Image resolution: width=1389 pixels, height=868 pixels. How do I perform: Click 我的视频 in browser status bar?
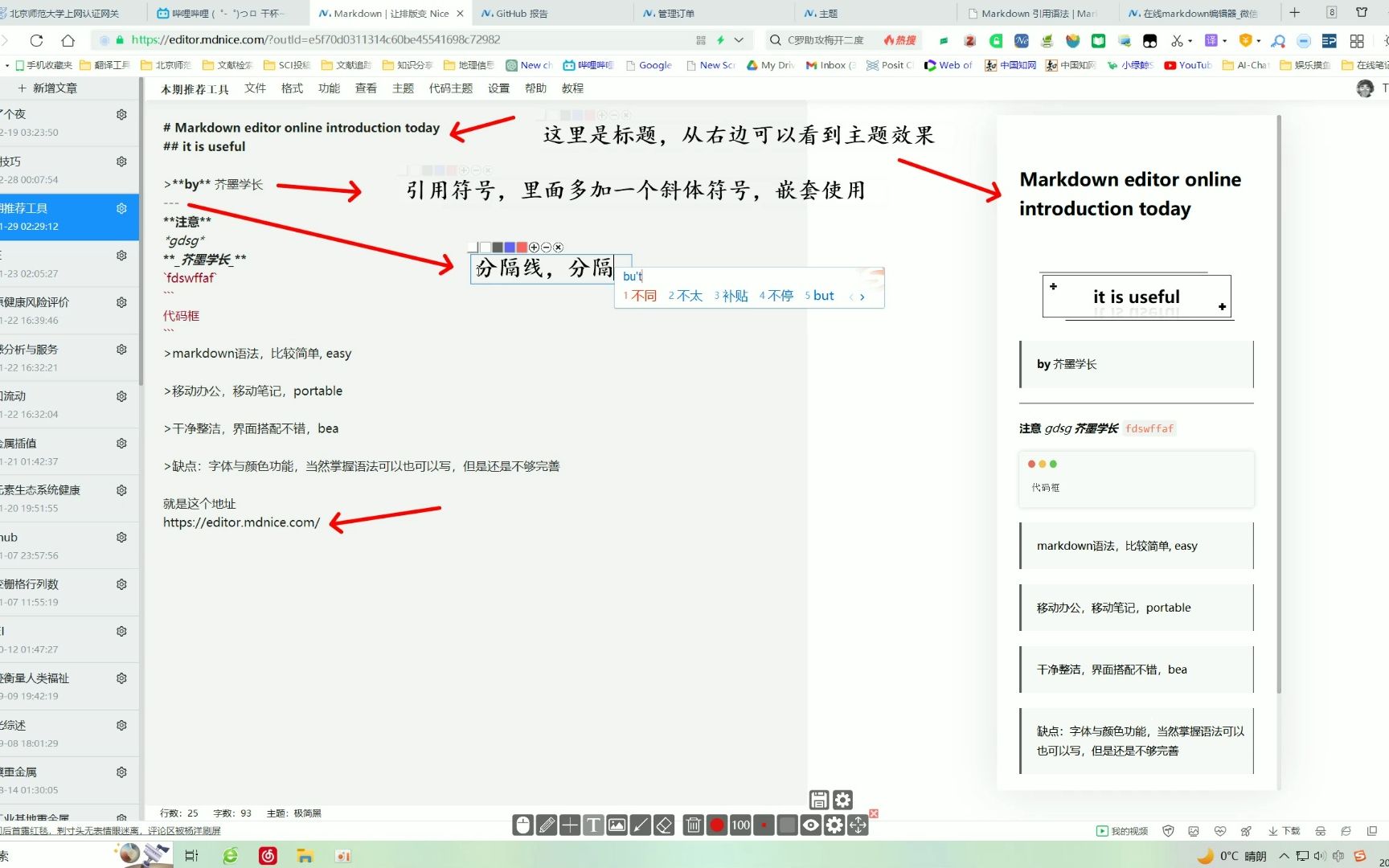click(x=1122, y=831)
